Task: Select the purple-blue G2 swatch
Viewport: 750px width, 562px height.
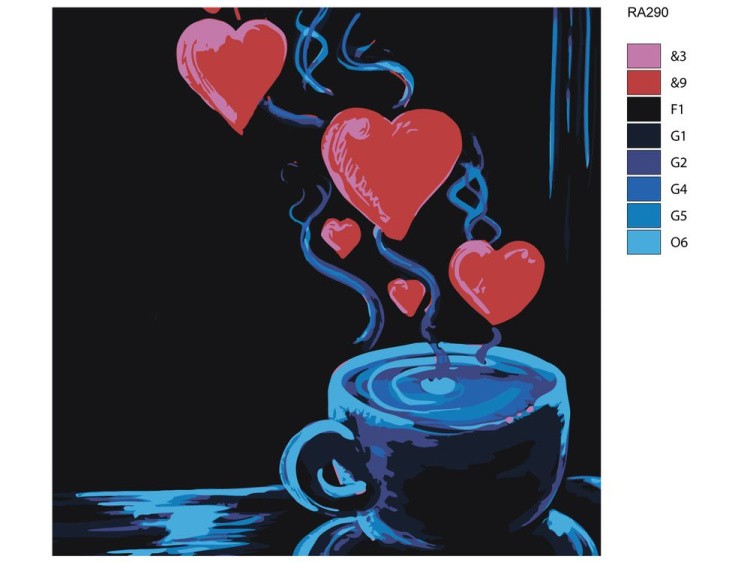Action: 644,163
